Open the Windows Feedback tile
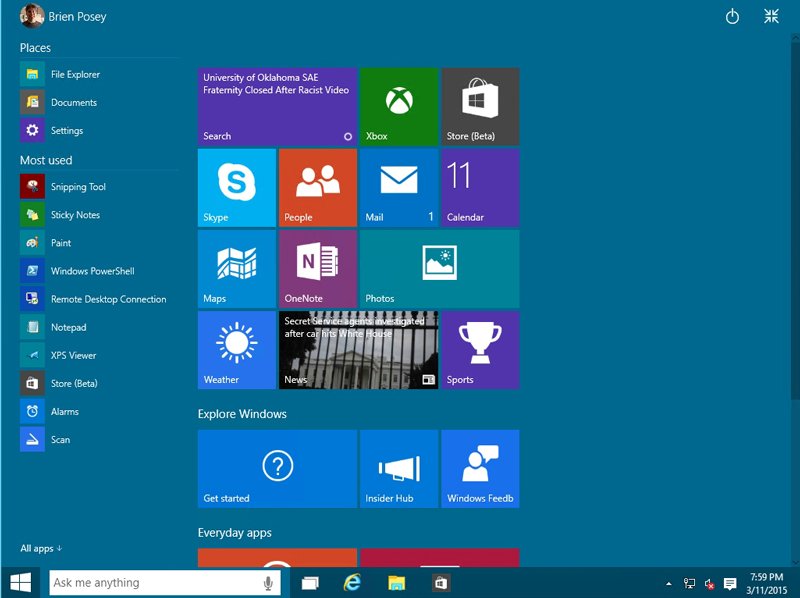 coord(480,469)
